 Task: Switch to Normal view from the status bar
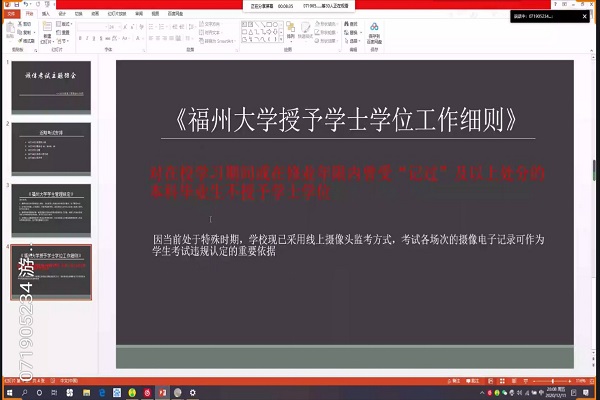490,381
